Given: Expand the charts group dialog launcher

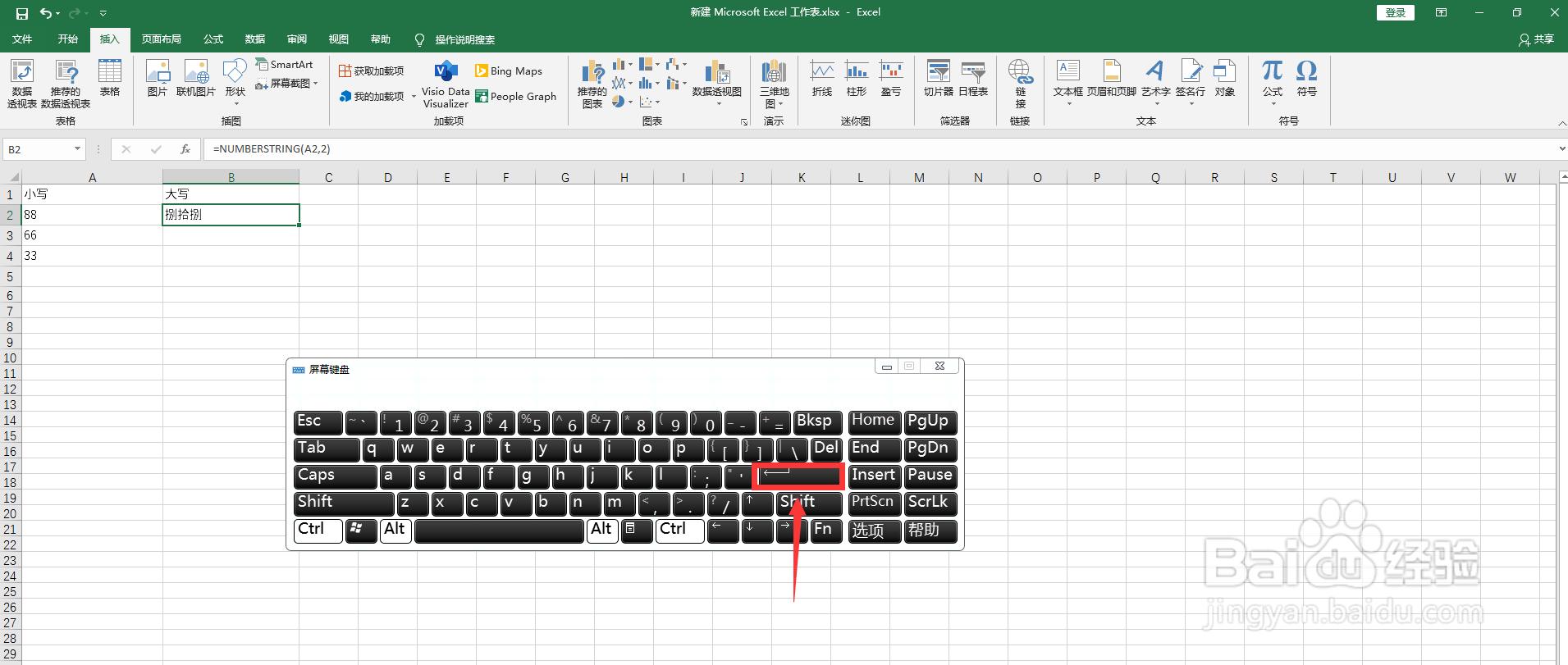Looking at the screenshot, I should [x=744, y=121].
